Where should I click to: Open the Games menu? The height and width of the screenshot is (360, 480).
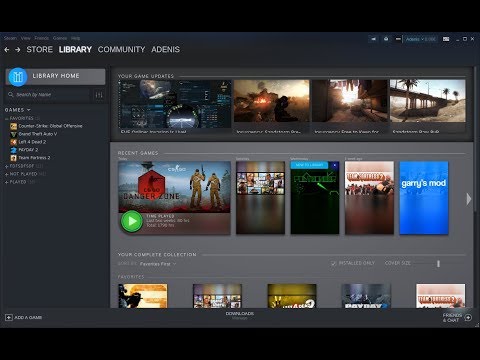pos(60,38)
